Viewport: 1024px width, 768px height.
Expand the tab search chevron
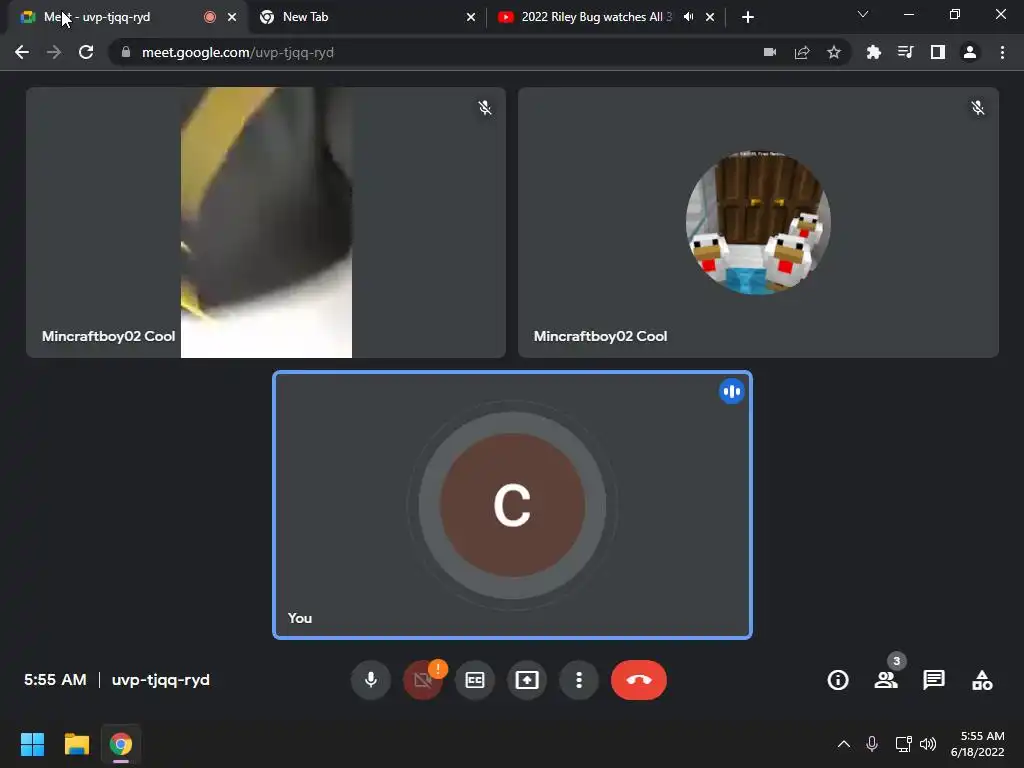[x=863, y=14]
